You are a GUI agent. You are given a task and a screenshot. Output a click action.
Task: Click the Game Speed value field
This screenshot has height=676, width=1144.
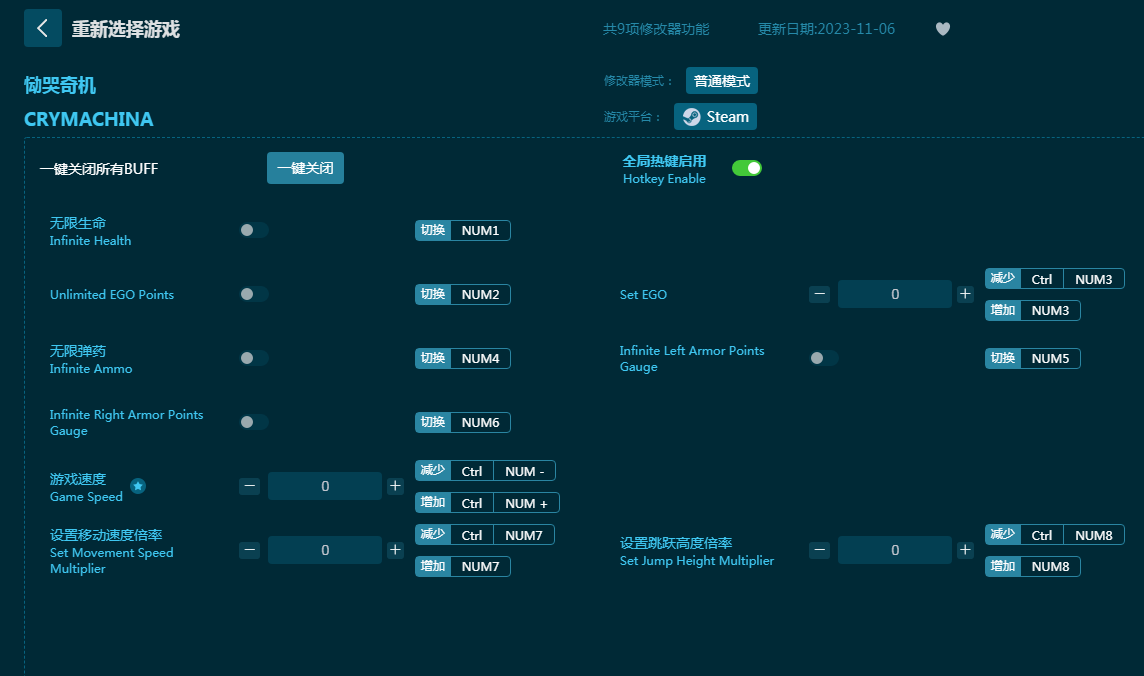pos(325,486)
